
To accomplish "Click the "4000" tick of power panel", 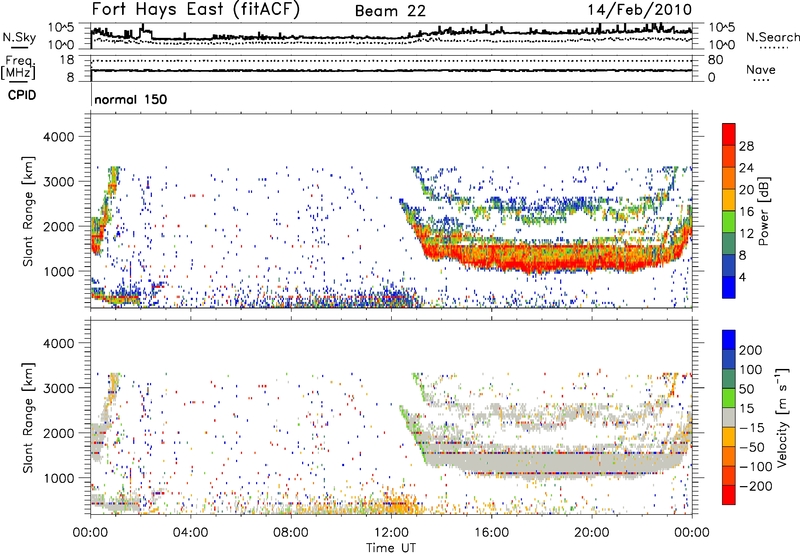I will pyautogui.click(x=58, y=137).
